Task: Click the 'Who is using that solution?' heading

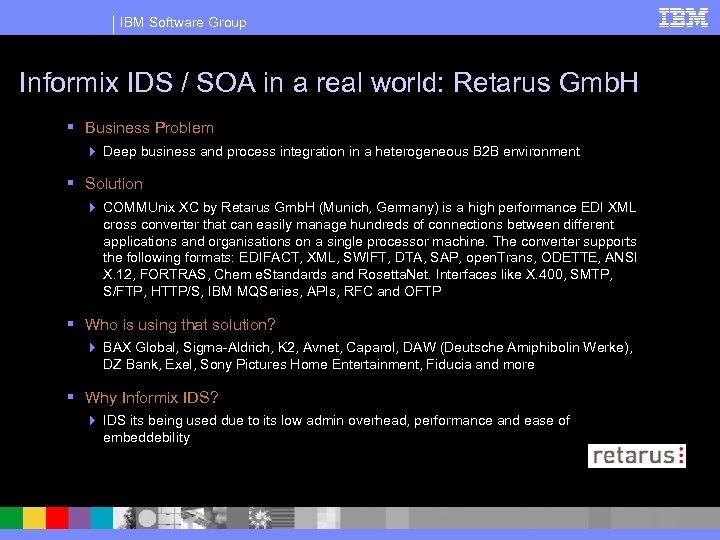Action: coord(180,325)
